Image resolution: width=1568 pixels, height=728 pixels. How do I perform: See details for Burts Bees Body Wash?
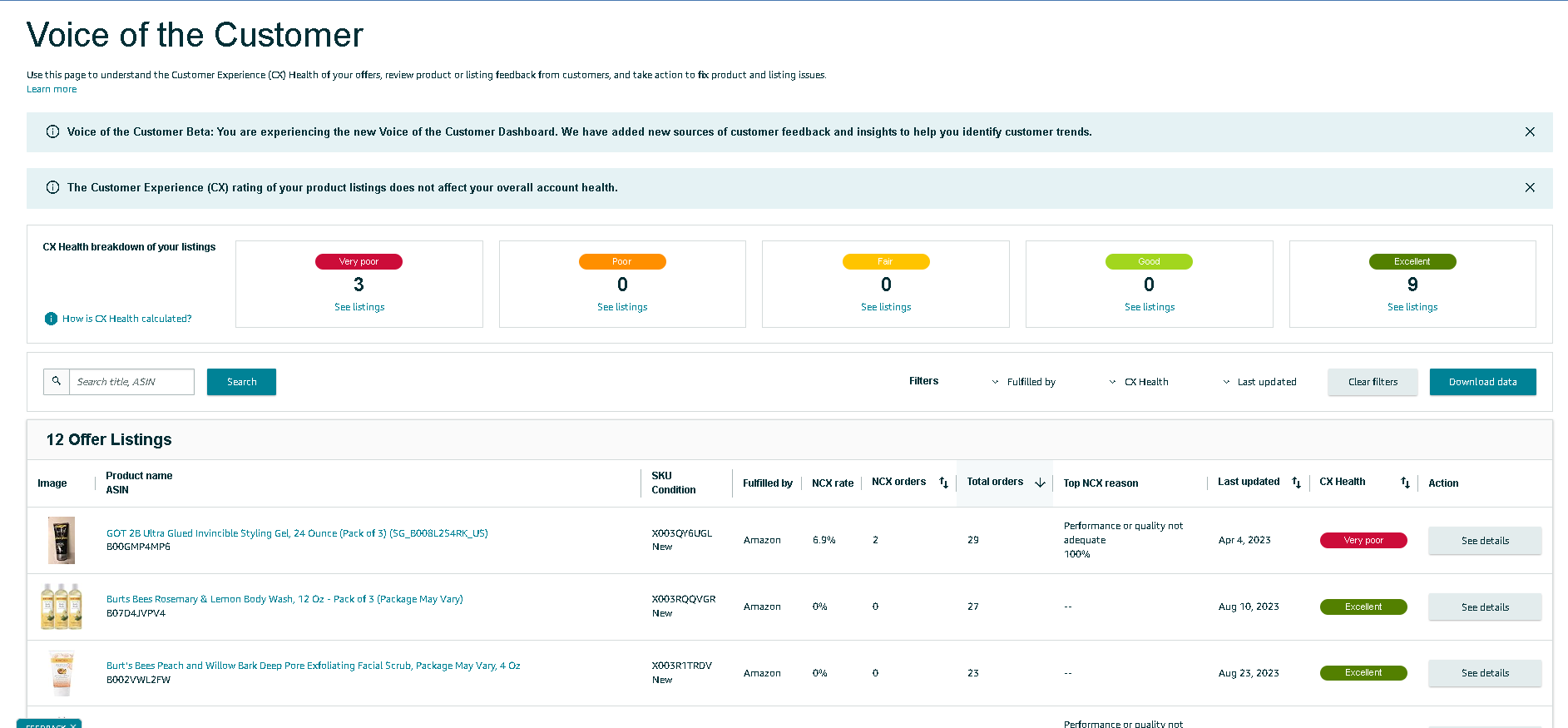point(1485,607)
